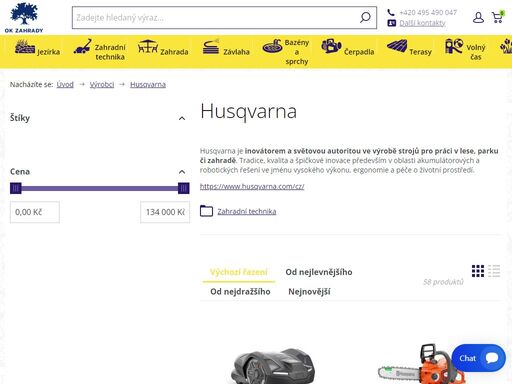
Task: Open the robotic mower product image
Action: (x=273, y=366)
